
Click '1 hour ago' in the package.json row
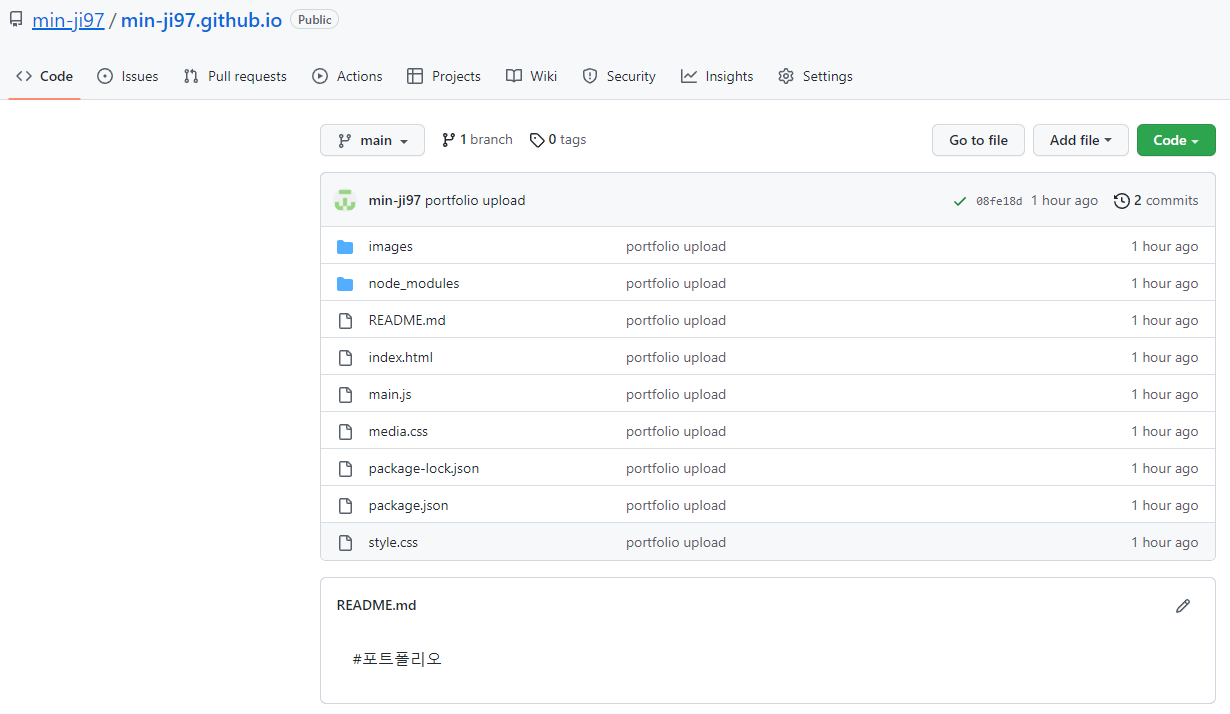[1164, 505]
